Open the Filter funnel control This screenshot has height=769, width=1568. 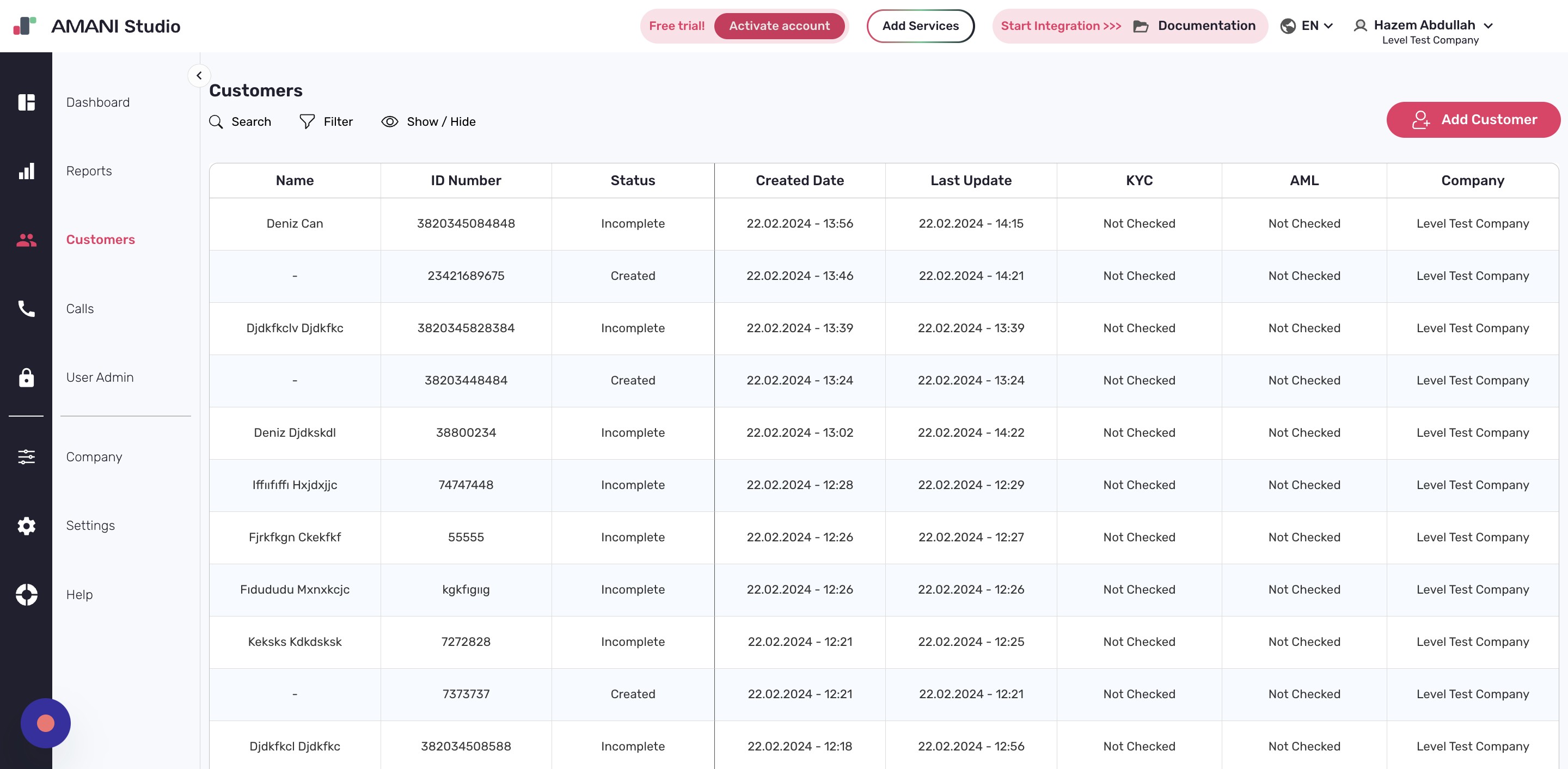coord(326,122)
